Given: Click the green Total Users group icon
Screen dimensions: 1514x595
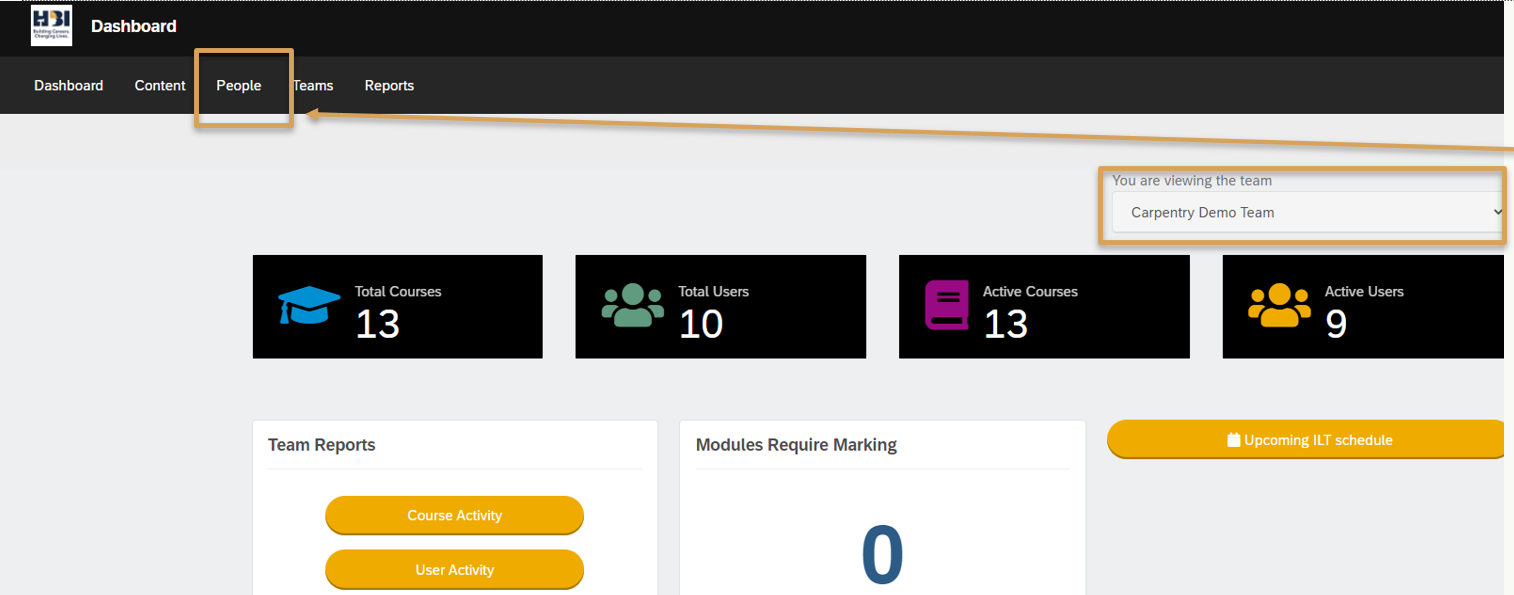Looking at the screenshot, I should (632, 305).
